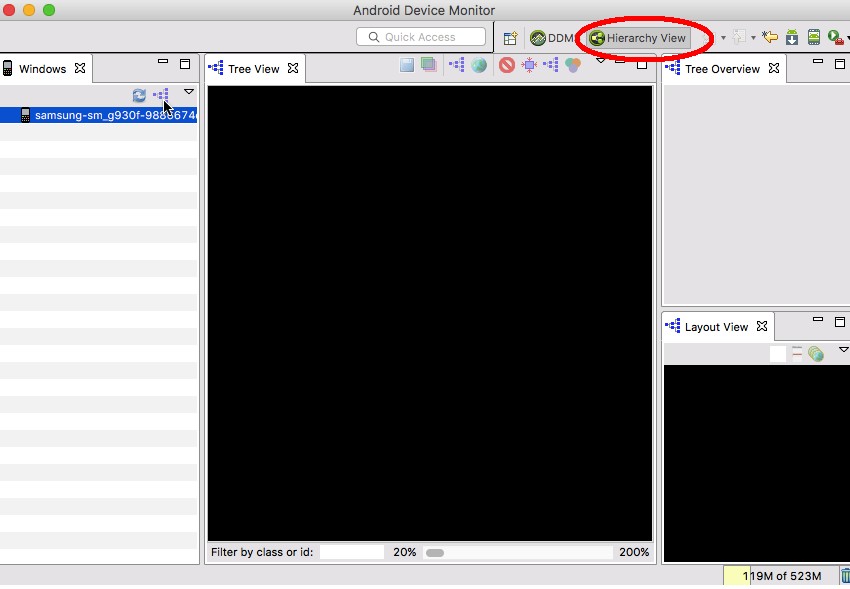Click the Tree View zoom slider handle

[435, 553]
